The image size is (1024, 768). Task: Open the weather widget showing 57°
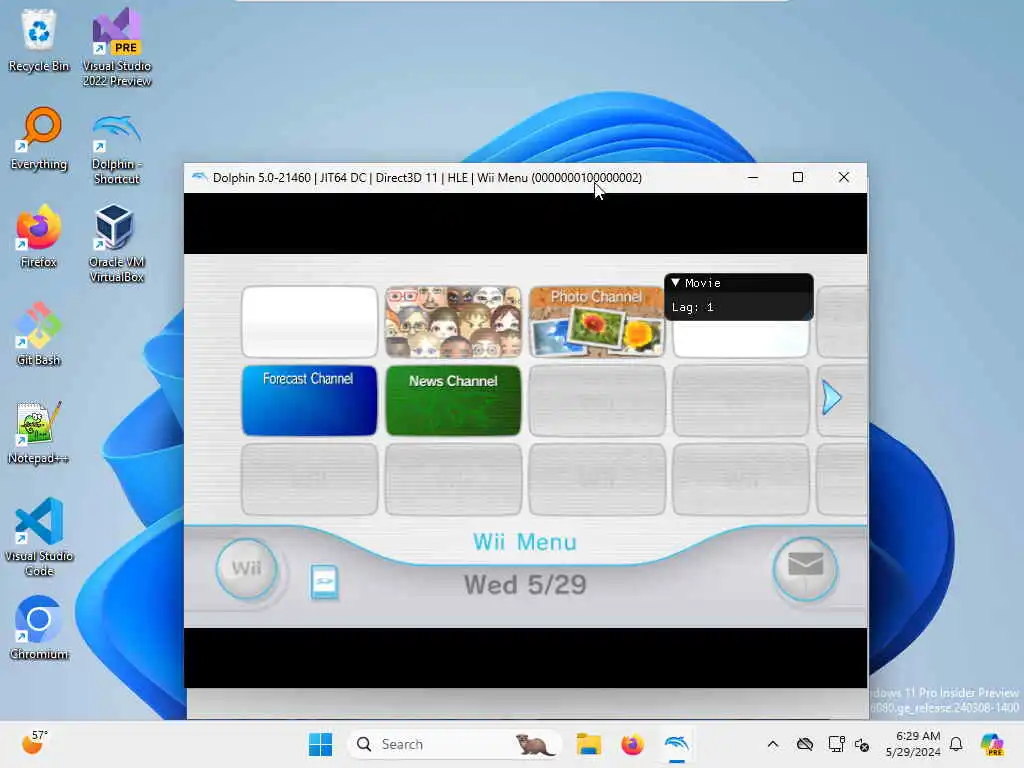pos(35,743)
